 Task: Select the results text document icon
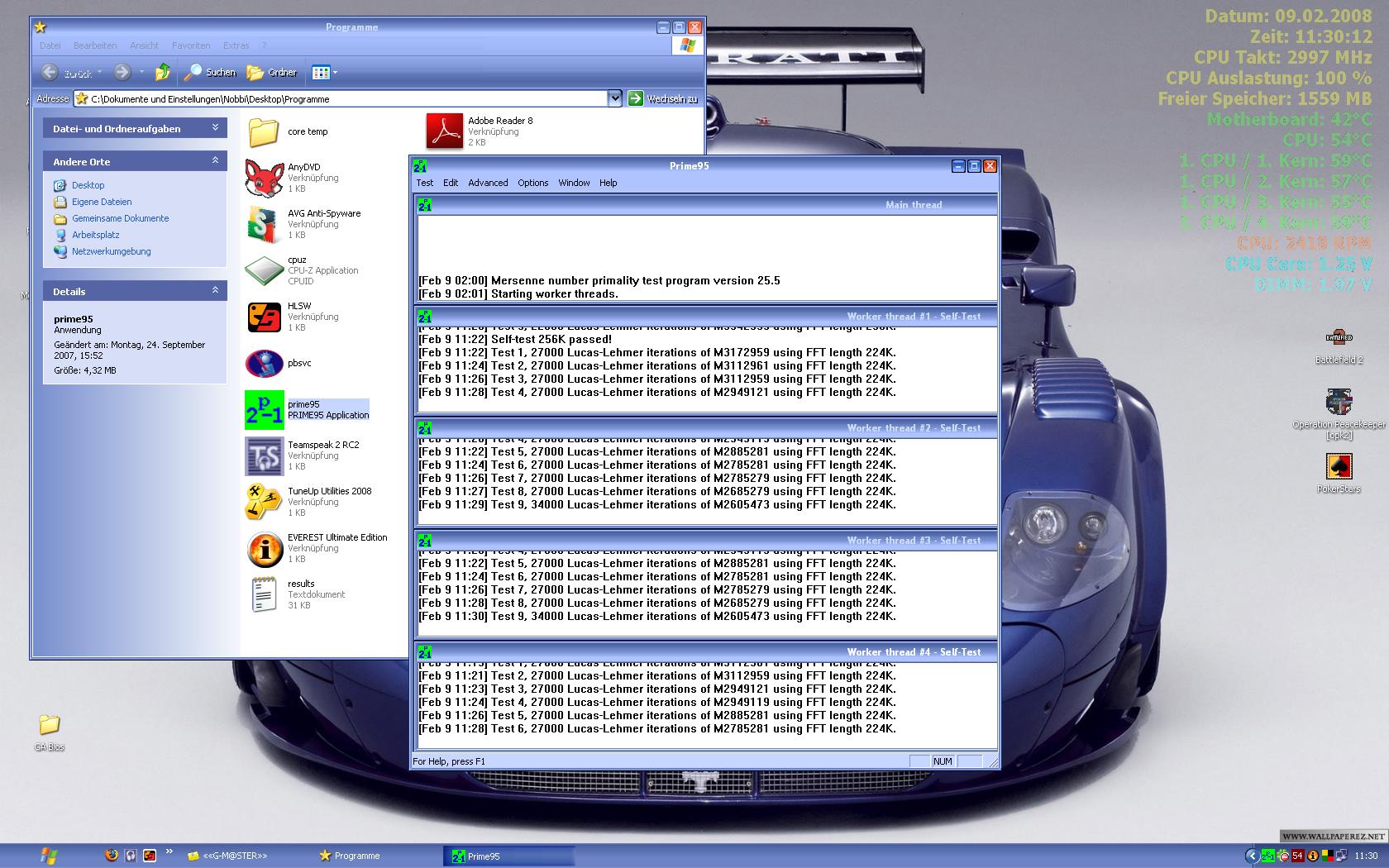[264, 594]
